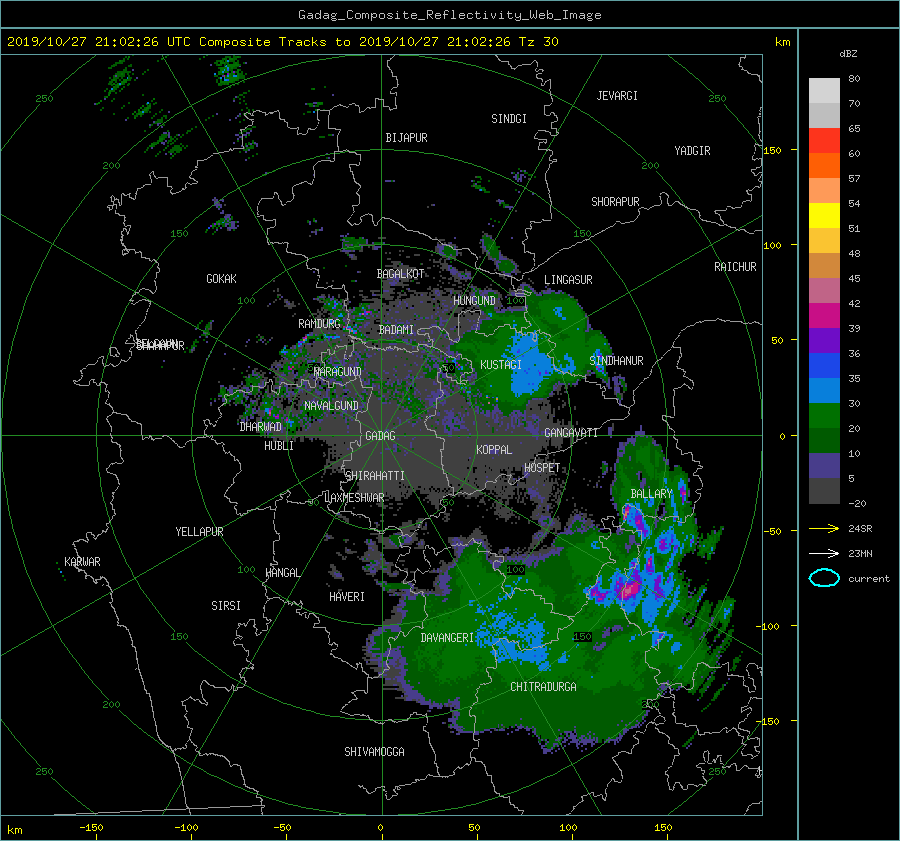Select the CHITRADURGA city label
The width and height of the screenshot is (900, 841).
tap(543, 687)
